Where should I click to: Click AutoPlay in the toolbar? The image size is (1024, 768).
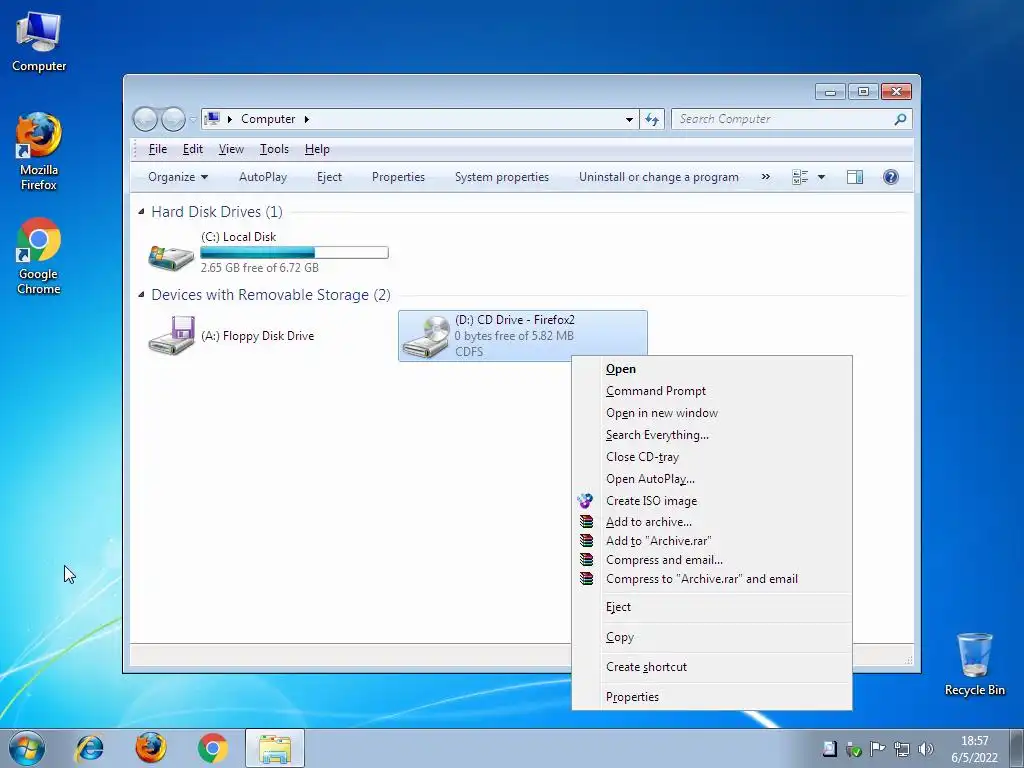263,177
